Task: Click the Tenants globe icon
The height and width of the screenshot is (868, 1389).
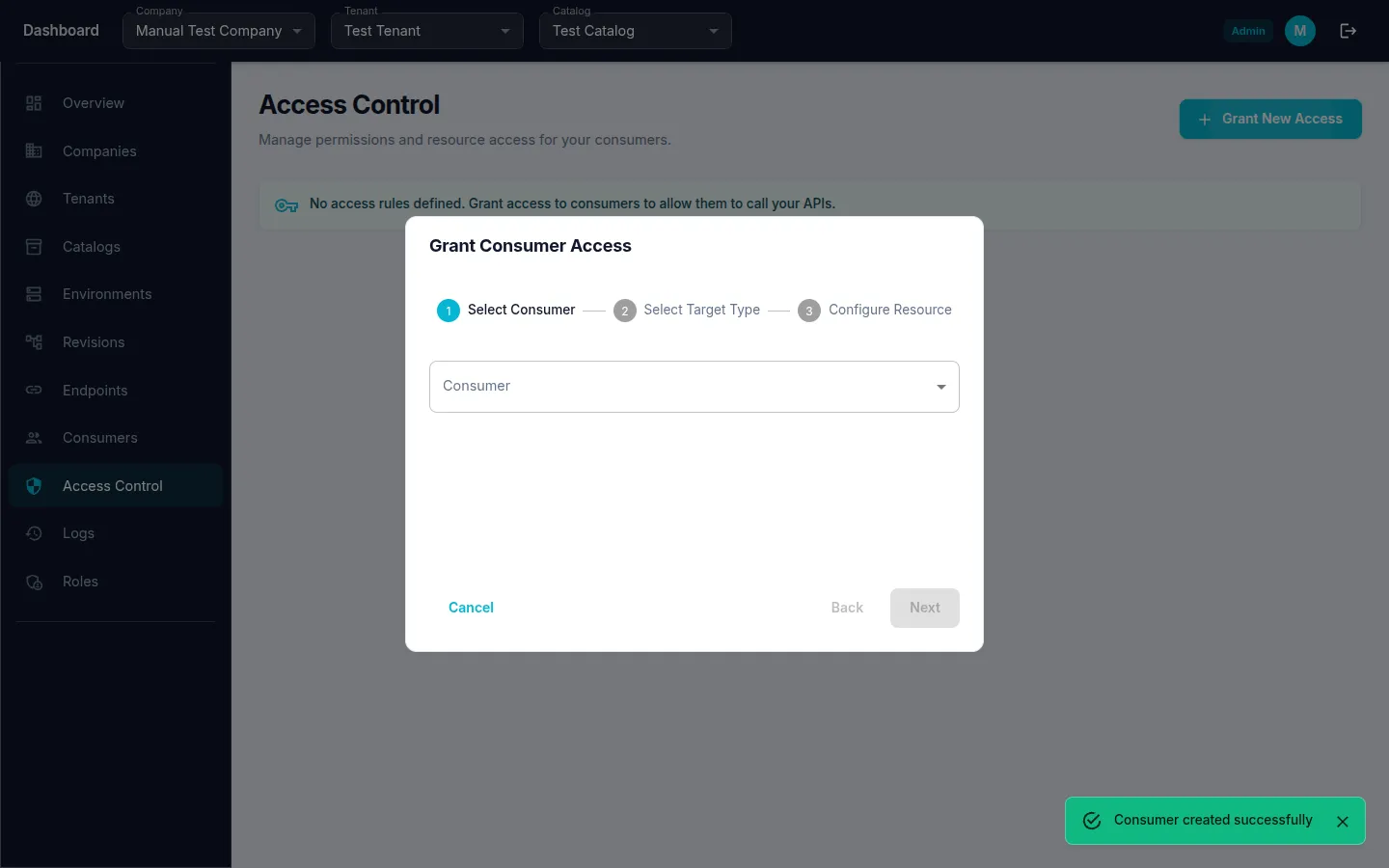Action: click(x=34, y=199)
